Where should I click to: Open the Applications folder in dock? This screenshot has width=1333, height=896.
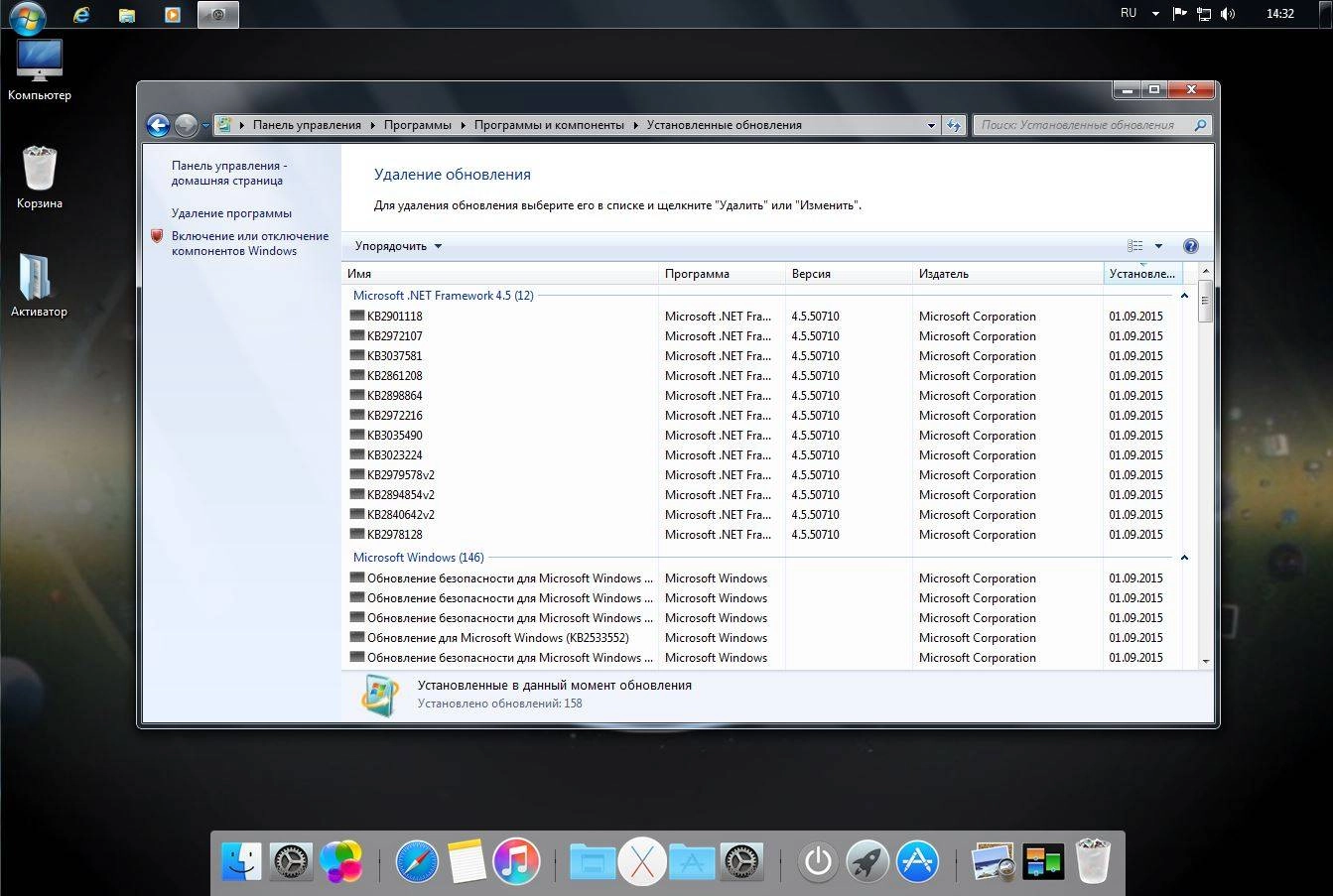pos(692,861)
